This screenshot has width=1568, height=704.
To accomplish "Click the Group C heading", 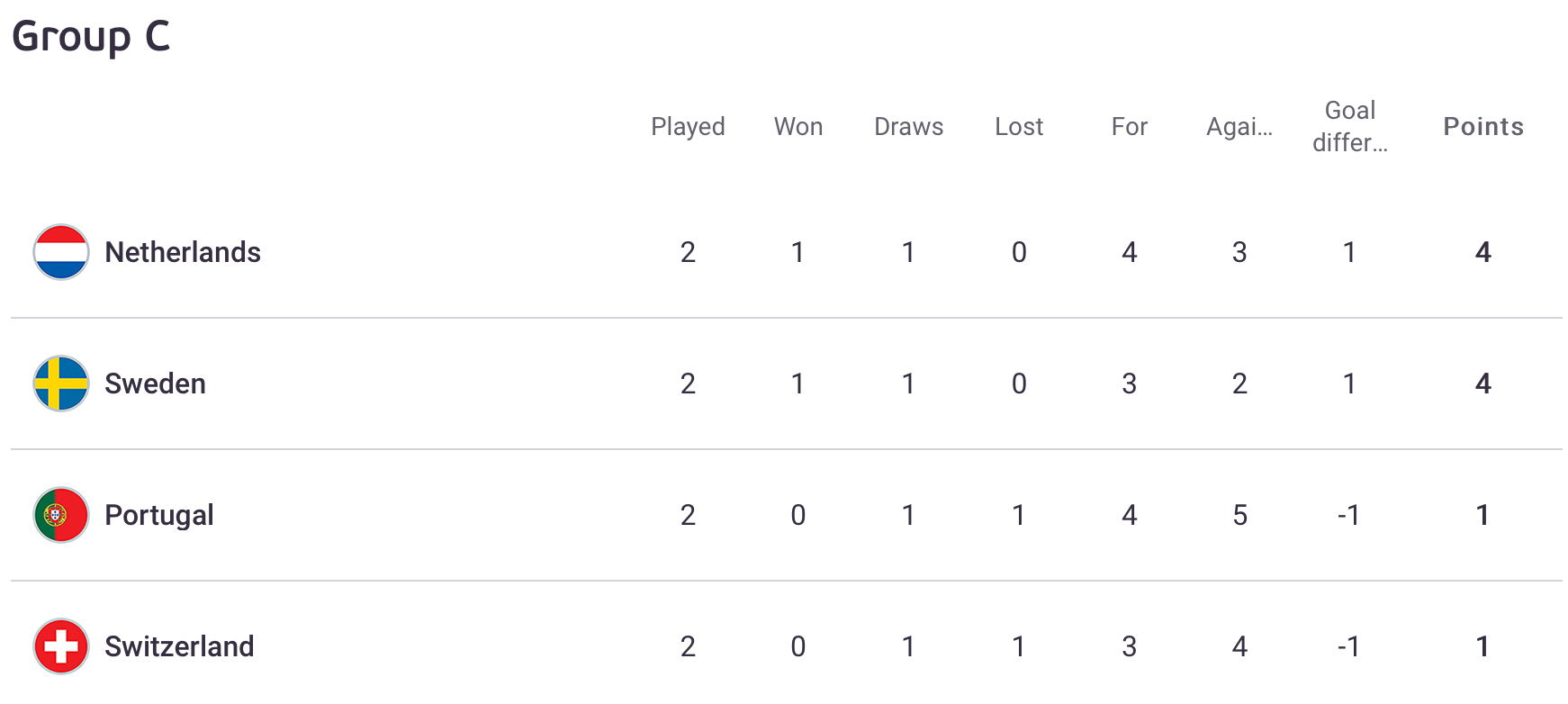I will coord(91,37).
